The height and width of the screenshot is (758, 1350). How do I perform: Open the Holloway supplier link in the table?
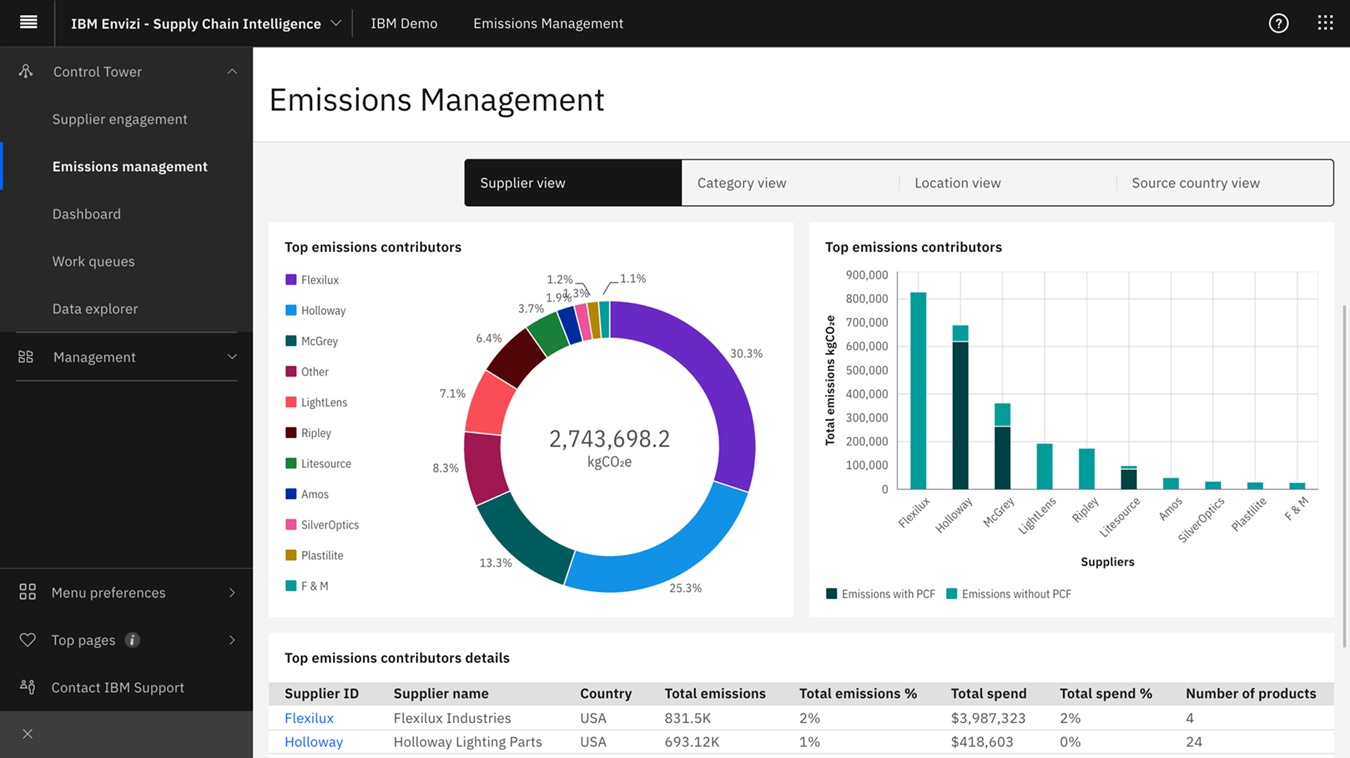pyautogui.click(x=313, y=741)
